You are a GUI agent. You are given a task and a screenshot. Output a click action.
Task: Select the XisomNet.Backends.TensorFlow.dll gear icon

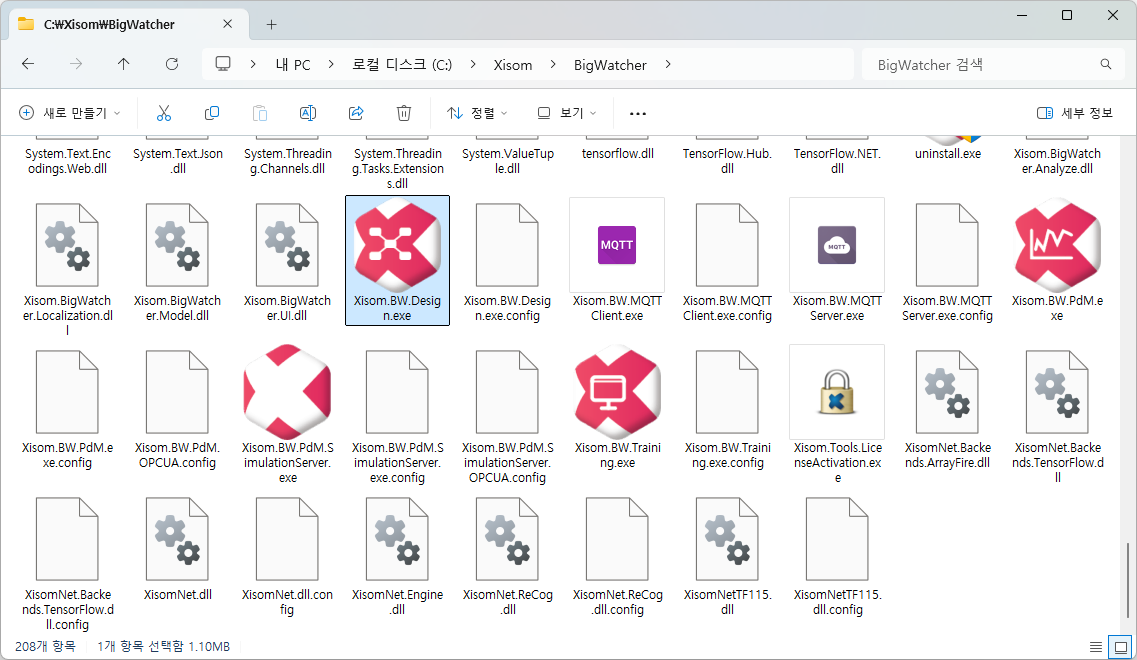[1057, 392]
